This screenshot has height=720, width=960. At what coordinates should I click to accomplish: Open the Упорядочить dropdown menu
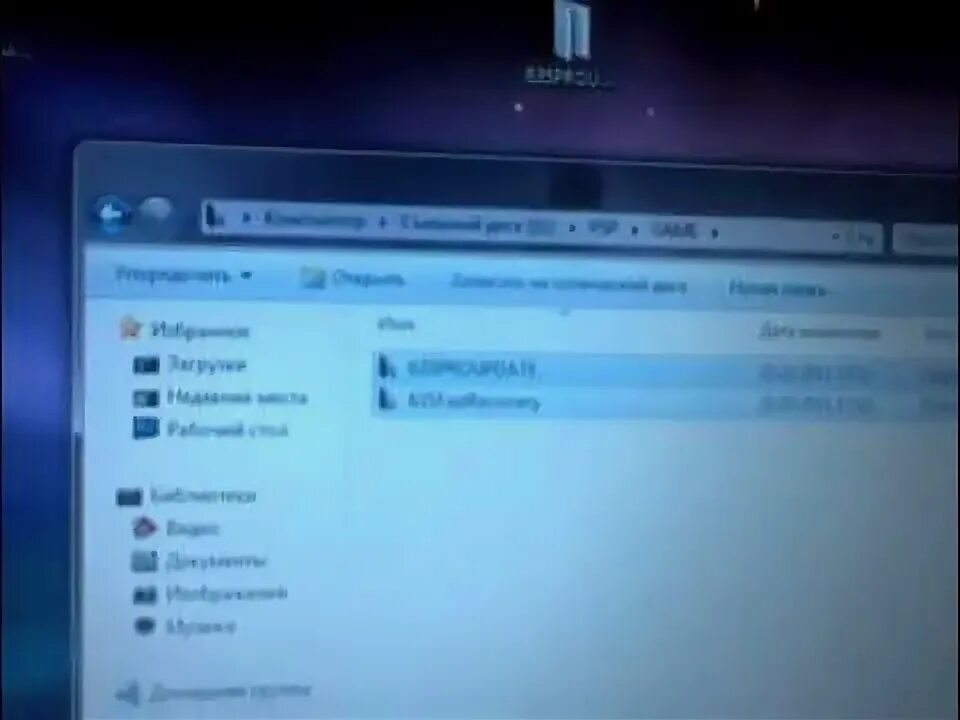pyautogui.click(x=184, y=275)
